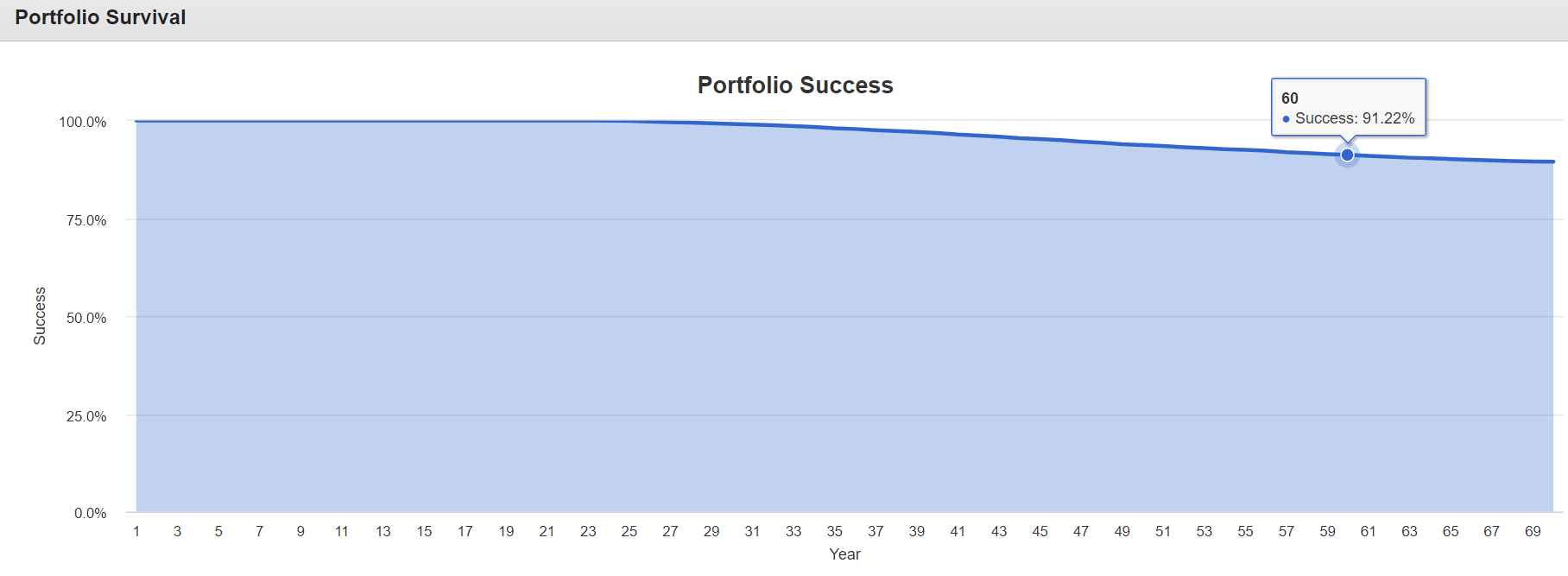
Task: Click the 50.0% y-axis label
Action: pos(86,318)
